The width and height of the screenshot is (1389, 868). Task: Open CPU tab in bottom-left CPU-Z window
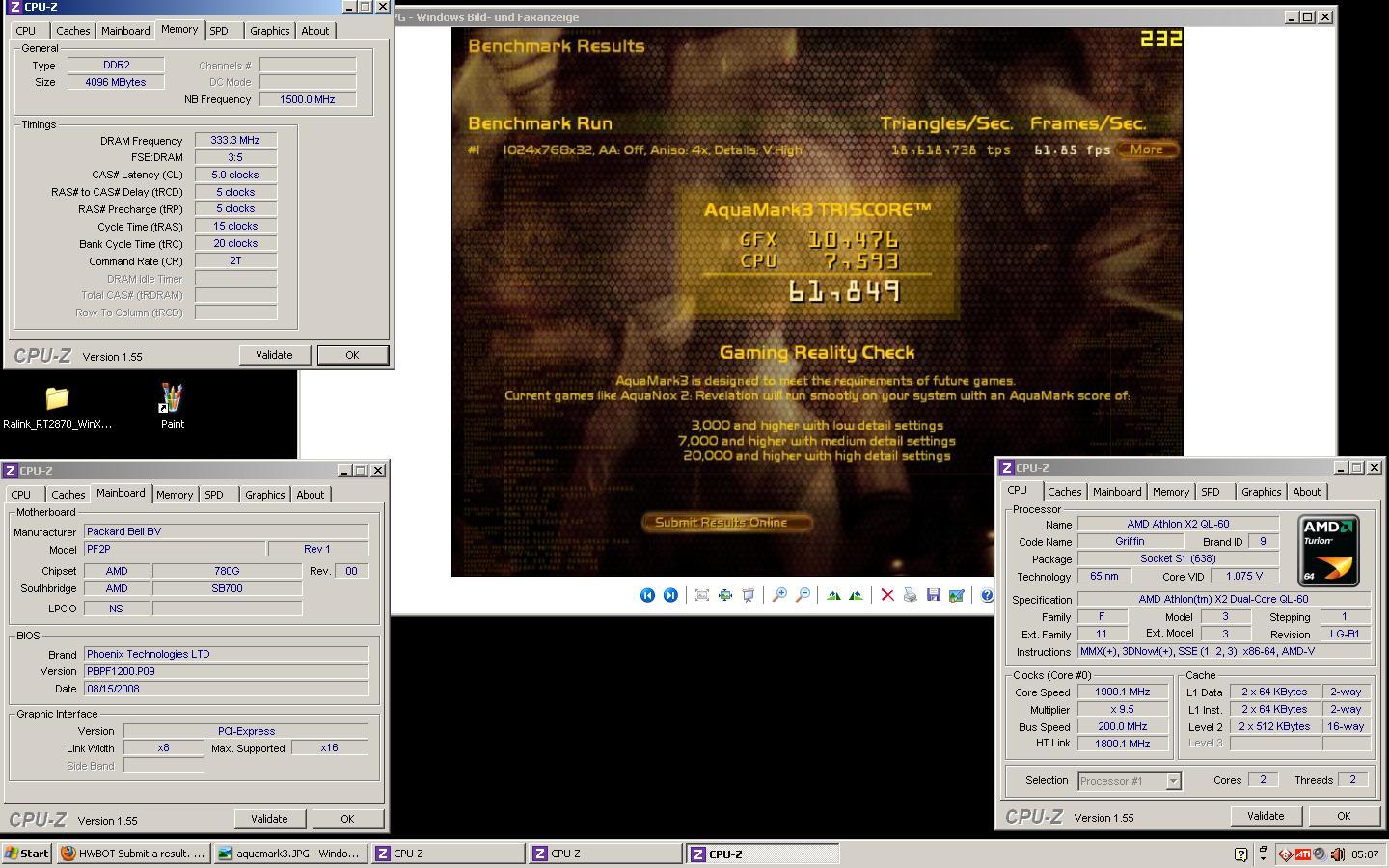click(x=21, y=495)
